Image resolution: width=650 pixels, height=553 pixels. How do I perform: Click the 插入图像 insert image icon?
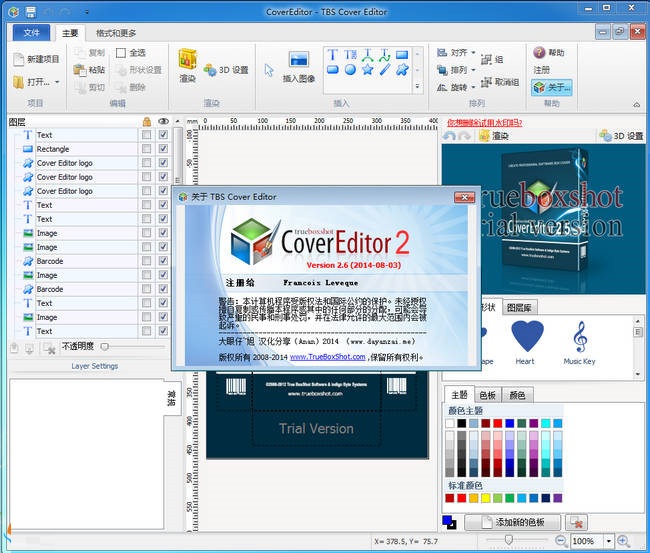pyautogui.click(x=298, y=64)
